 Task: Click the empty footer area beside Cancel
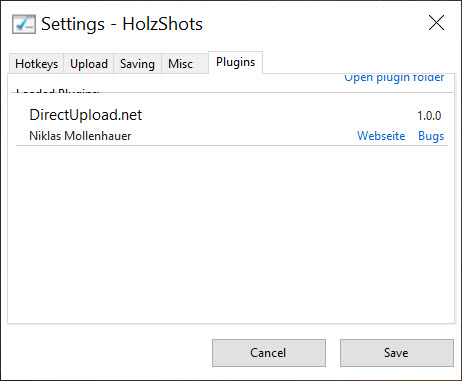pos(109,353)
